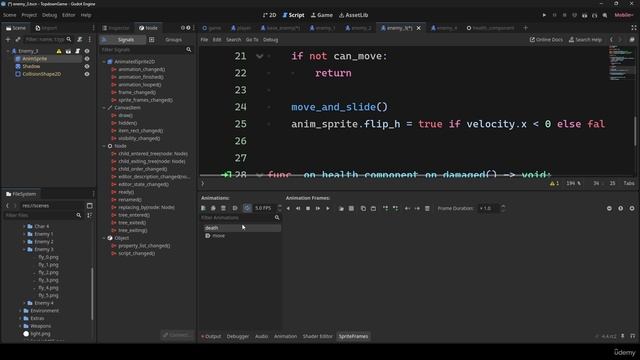
Task: Select fly_0.png in the FileSystem
Action: 48,257
